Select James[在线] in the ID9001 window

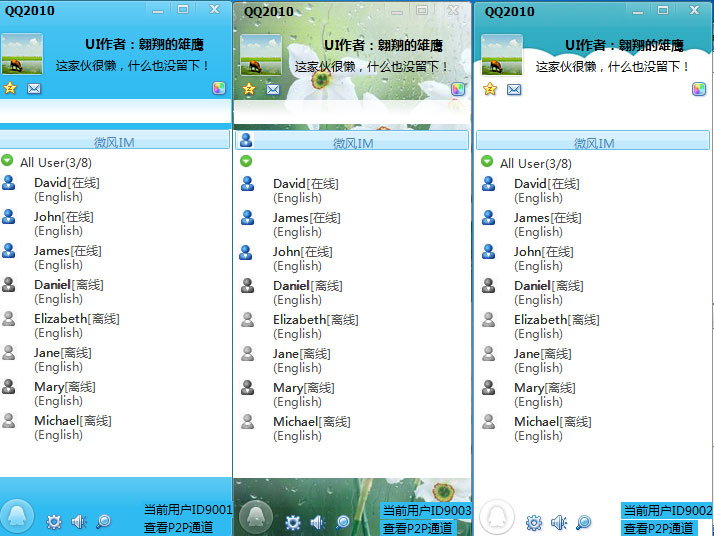tap(68, 251)
